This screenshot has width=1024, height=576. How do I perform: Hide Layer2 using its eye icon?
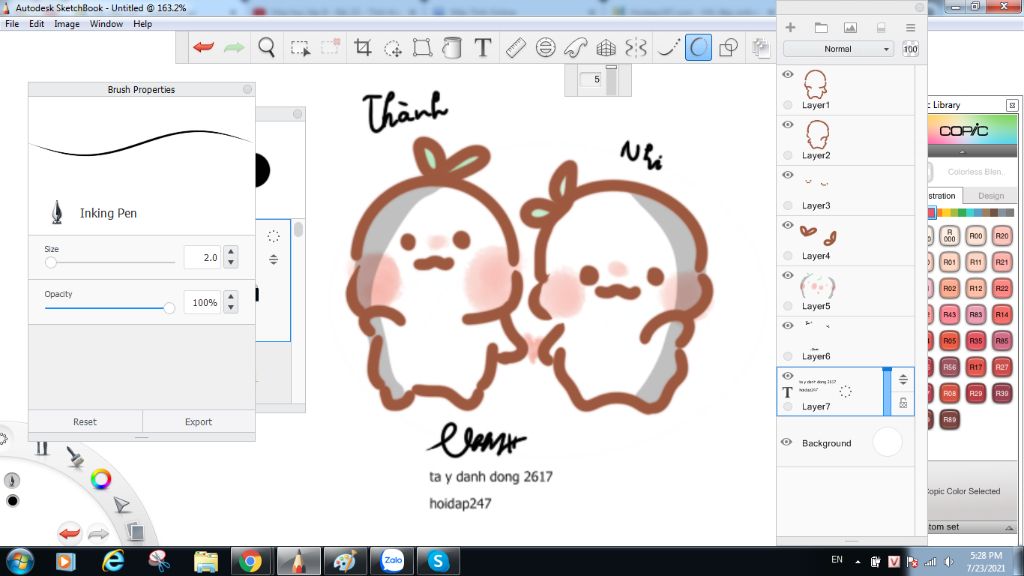[788, 125]
